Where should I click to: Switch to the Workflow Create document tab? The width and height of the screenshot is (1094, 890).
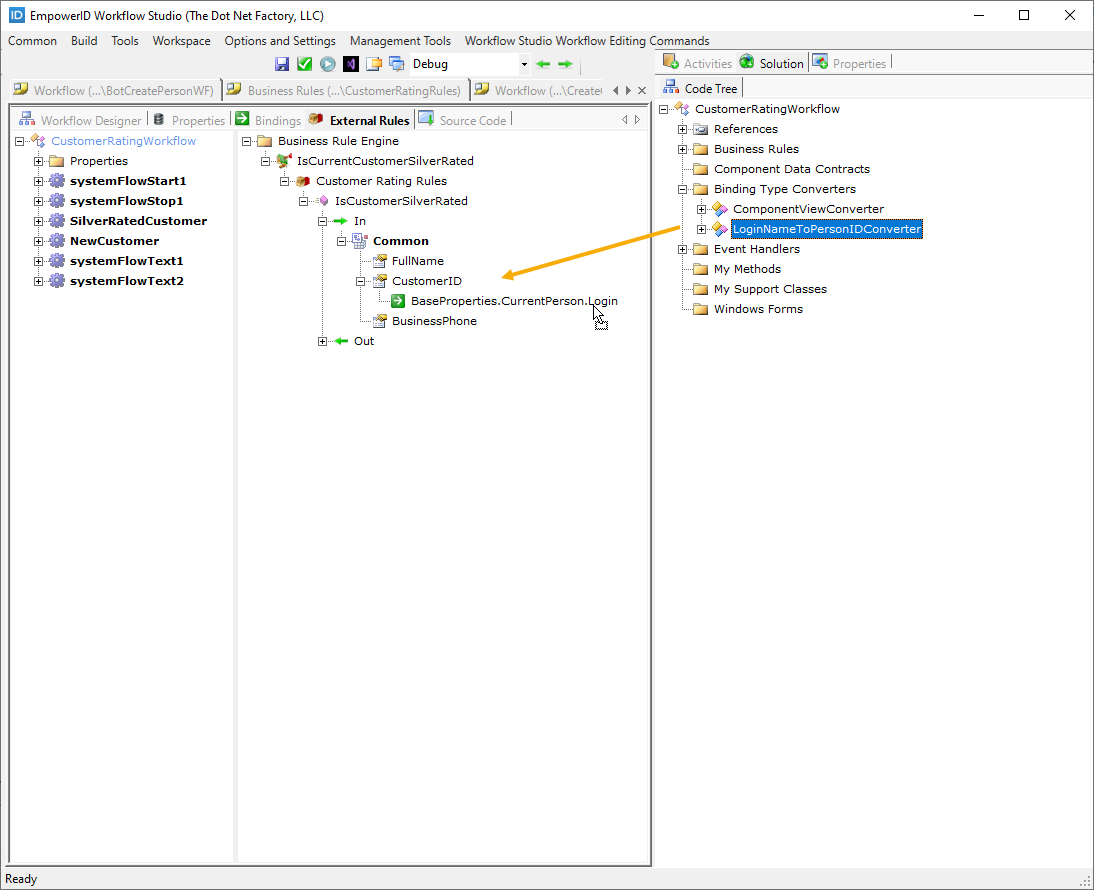[x=538, y=90]
